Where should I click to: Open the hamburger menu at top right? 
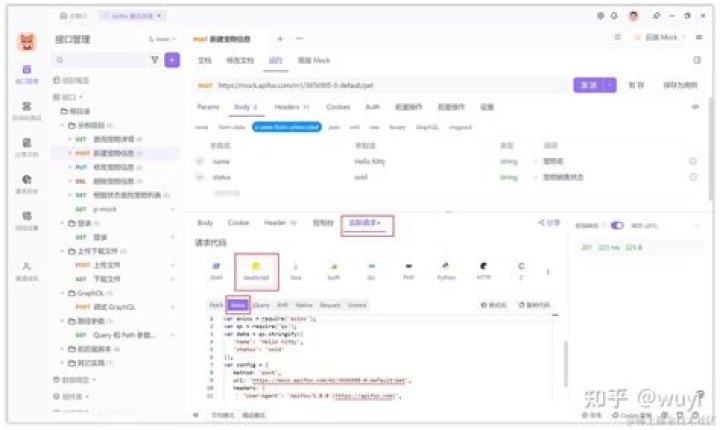tap(699, 37)
